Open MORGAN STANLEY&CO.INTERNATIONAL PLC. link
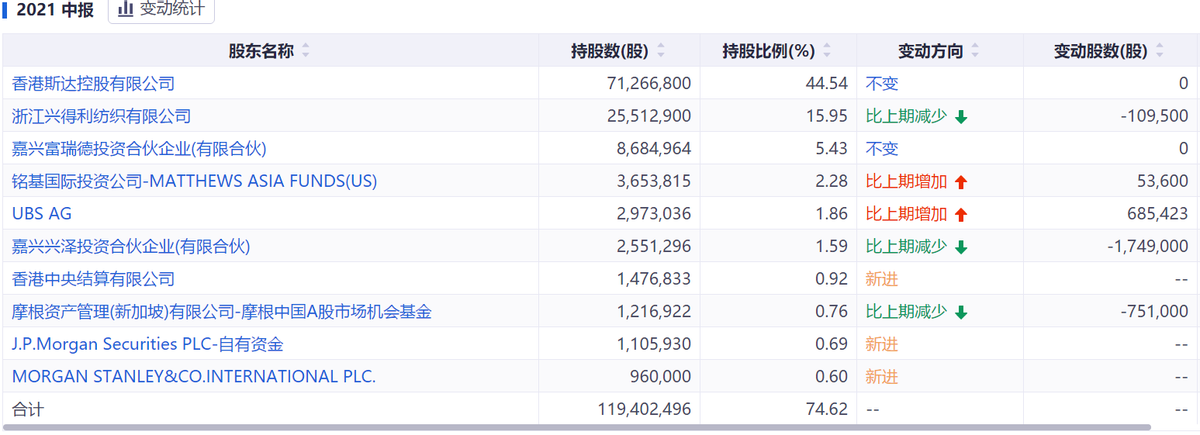The width and height of the screenshot is (1200, 435). [x=194, y=377]
